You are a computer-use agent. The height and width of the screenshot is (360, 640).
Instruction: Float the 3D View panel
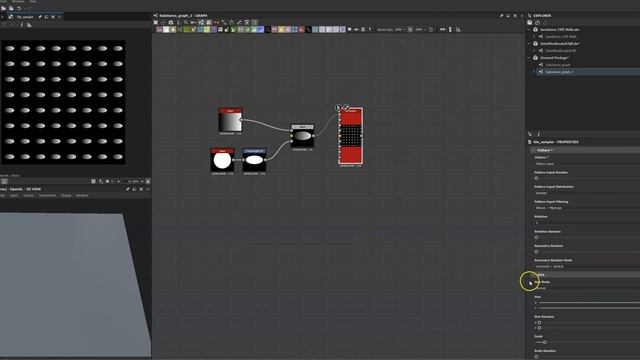(134, 189)
